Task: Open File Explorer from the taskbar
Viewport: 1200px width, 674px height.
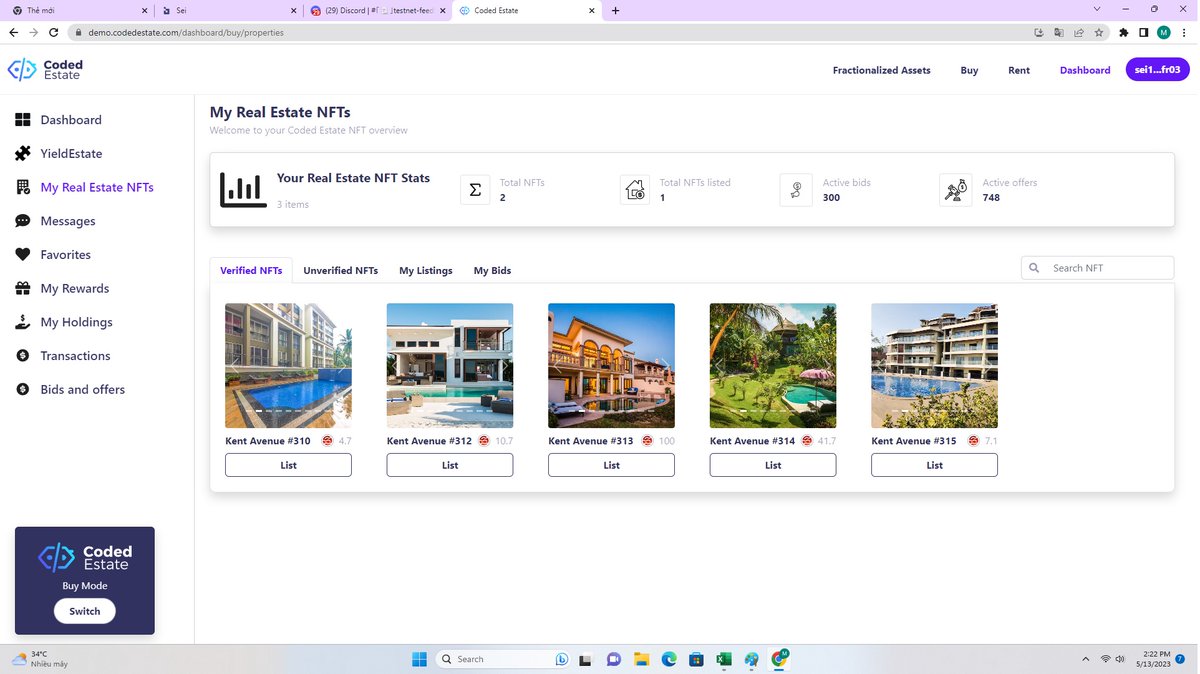Action: (641, 659)
